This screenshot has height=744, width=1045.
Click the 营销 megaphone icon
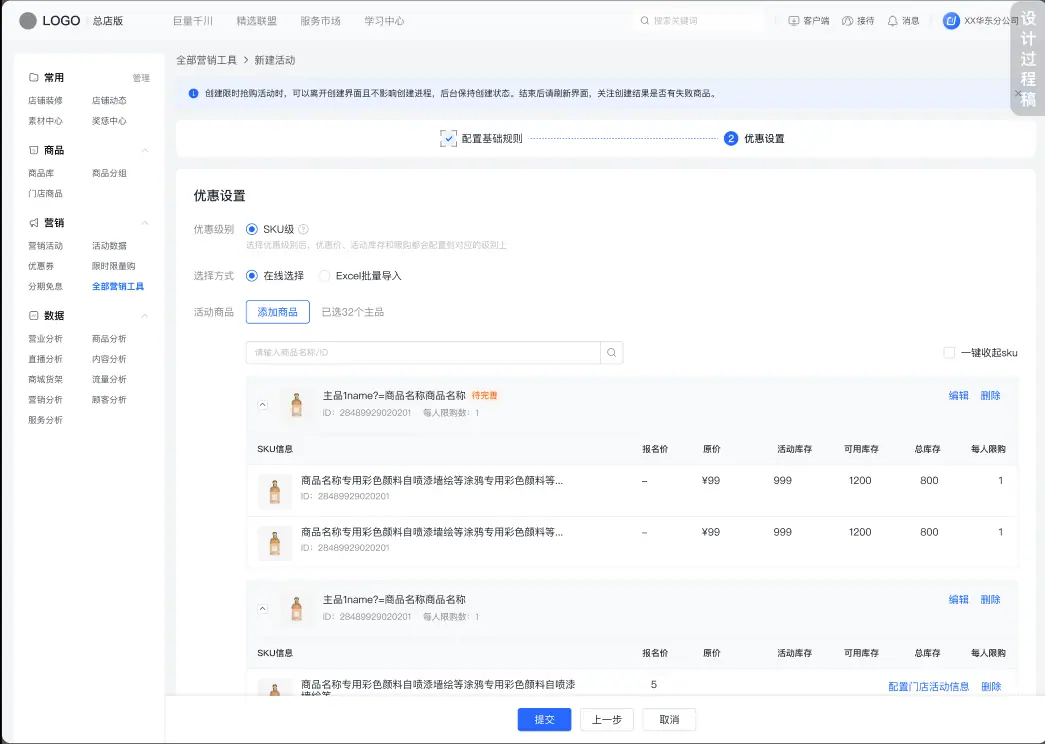[33, 223]
